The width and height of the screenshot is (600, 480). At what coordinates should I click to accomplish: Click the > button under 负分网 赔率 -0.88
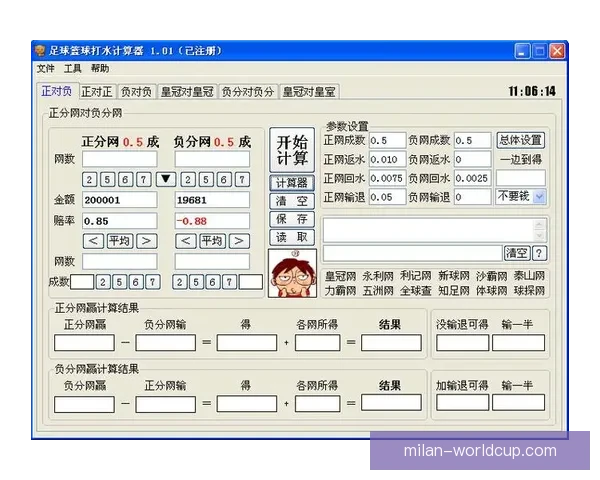click(239, 241)
